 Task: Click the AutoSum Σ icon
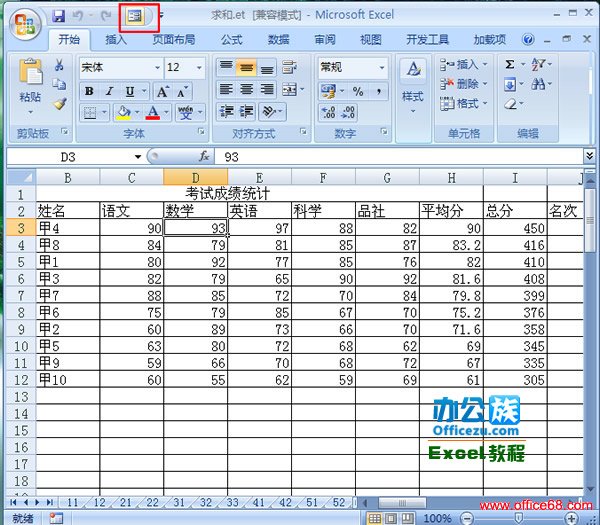[x=510, y=65]
